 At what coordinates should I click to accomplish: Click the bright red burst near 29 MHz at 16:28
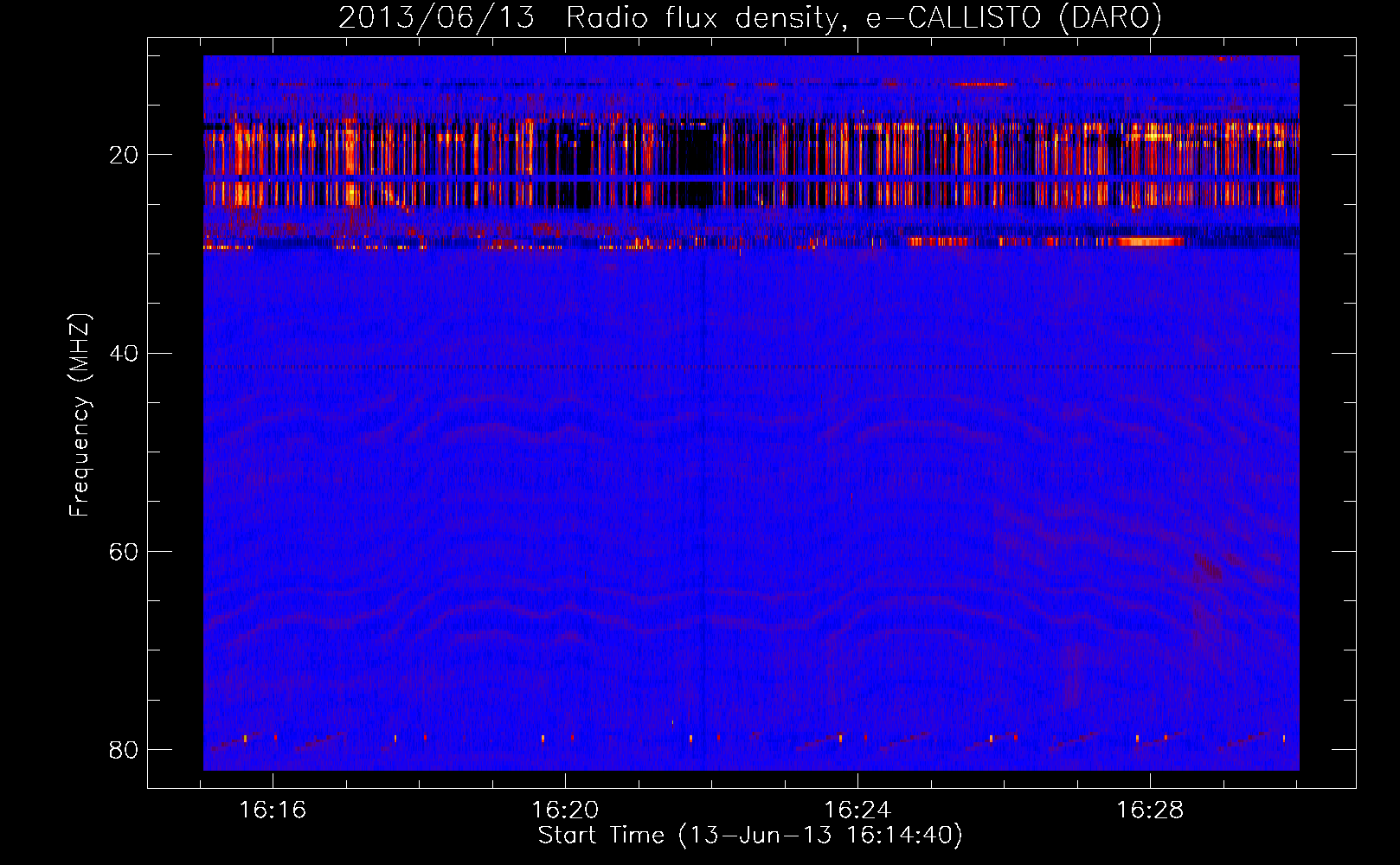point(1150,241)
